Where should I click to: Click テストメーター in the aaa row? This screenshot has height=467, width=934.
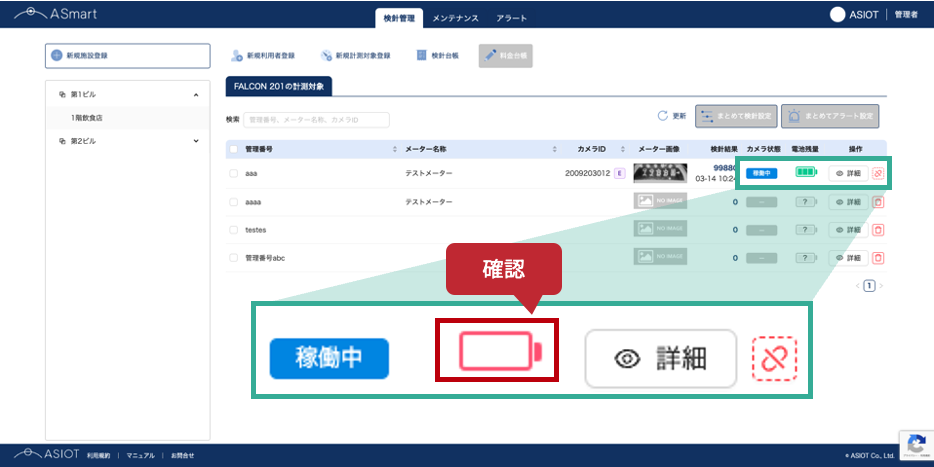(429, 173)
